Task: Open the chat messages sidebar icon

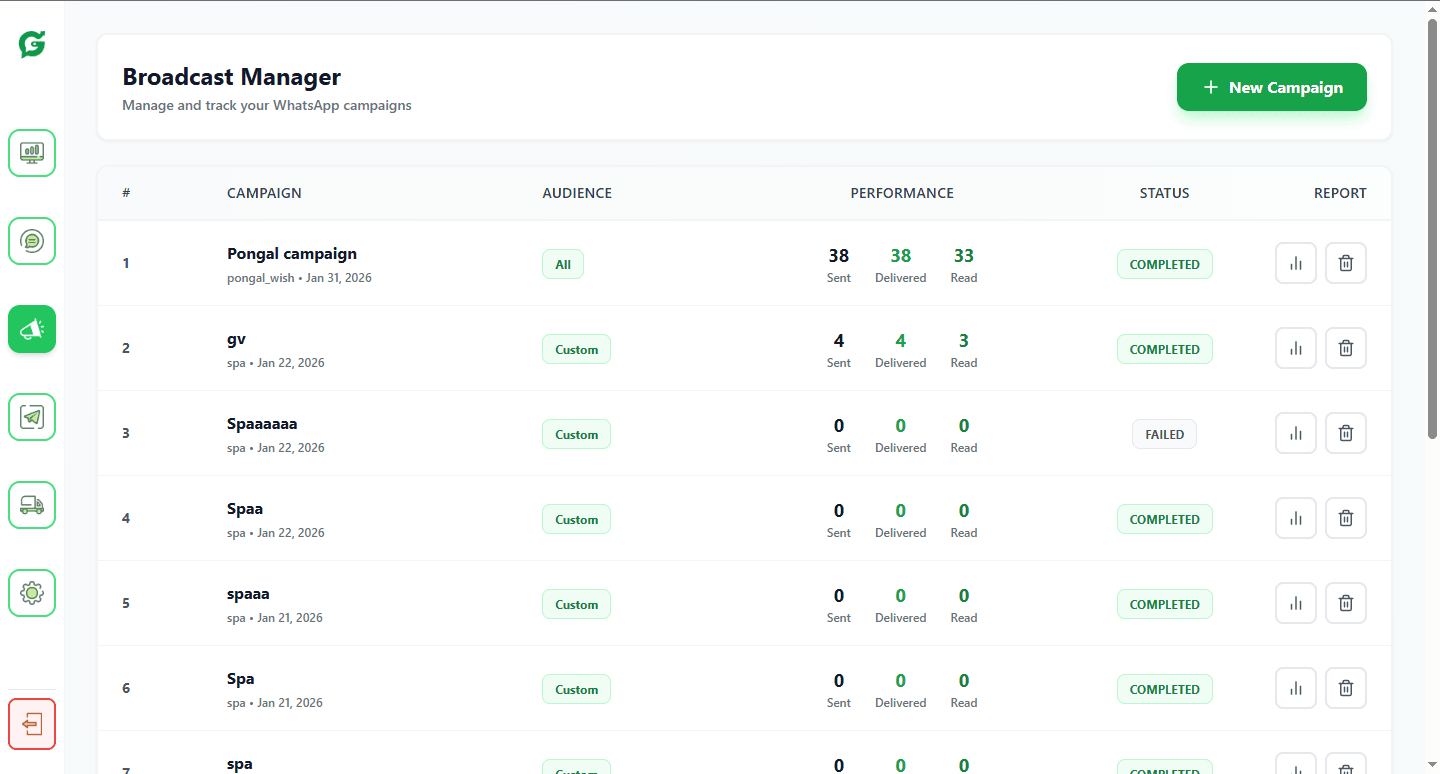Action: pos(32,241)
